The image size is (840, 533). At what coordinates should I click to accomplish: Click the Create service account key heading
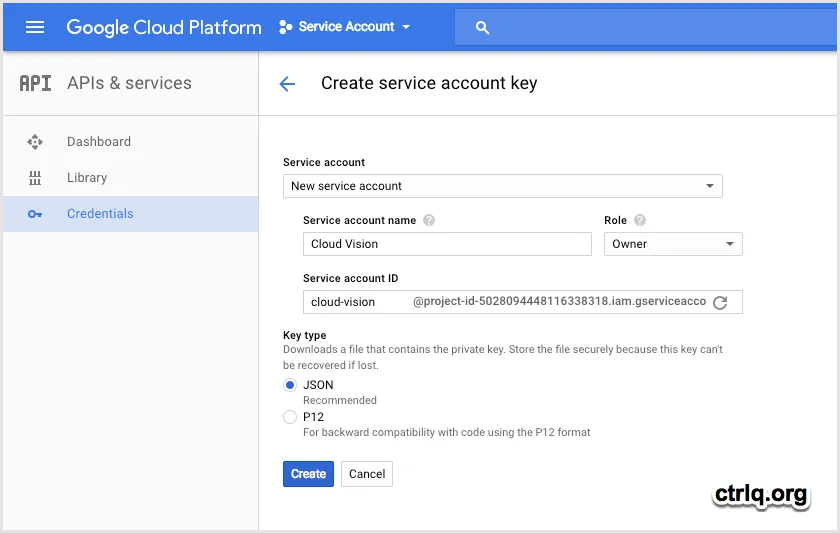point(429,84)
